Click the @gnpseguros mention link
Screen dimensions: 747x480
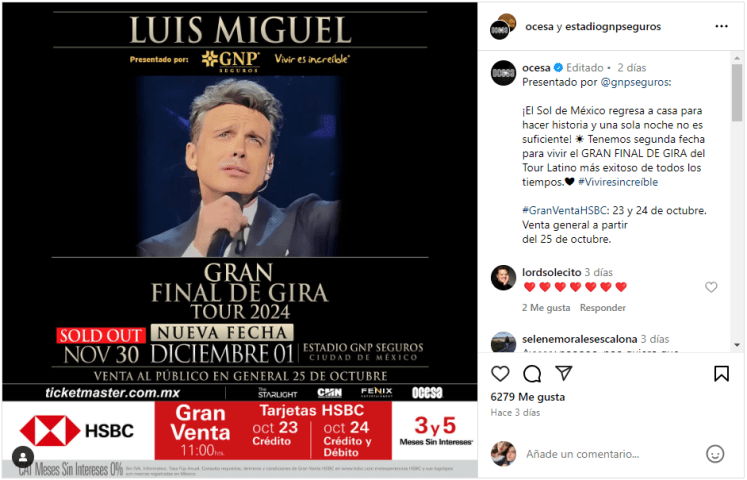click(634, 82)
